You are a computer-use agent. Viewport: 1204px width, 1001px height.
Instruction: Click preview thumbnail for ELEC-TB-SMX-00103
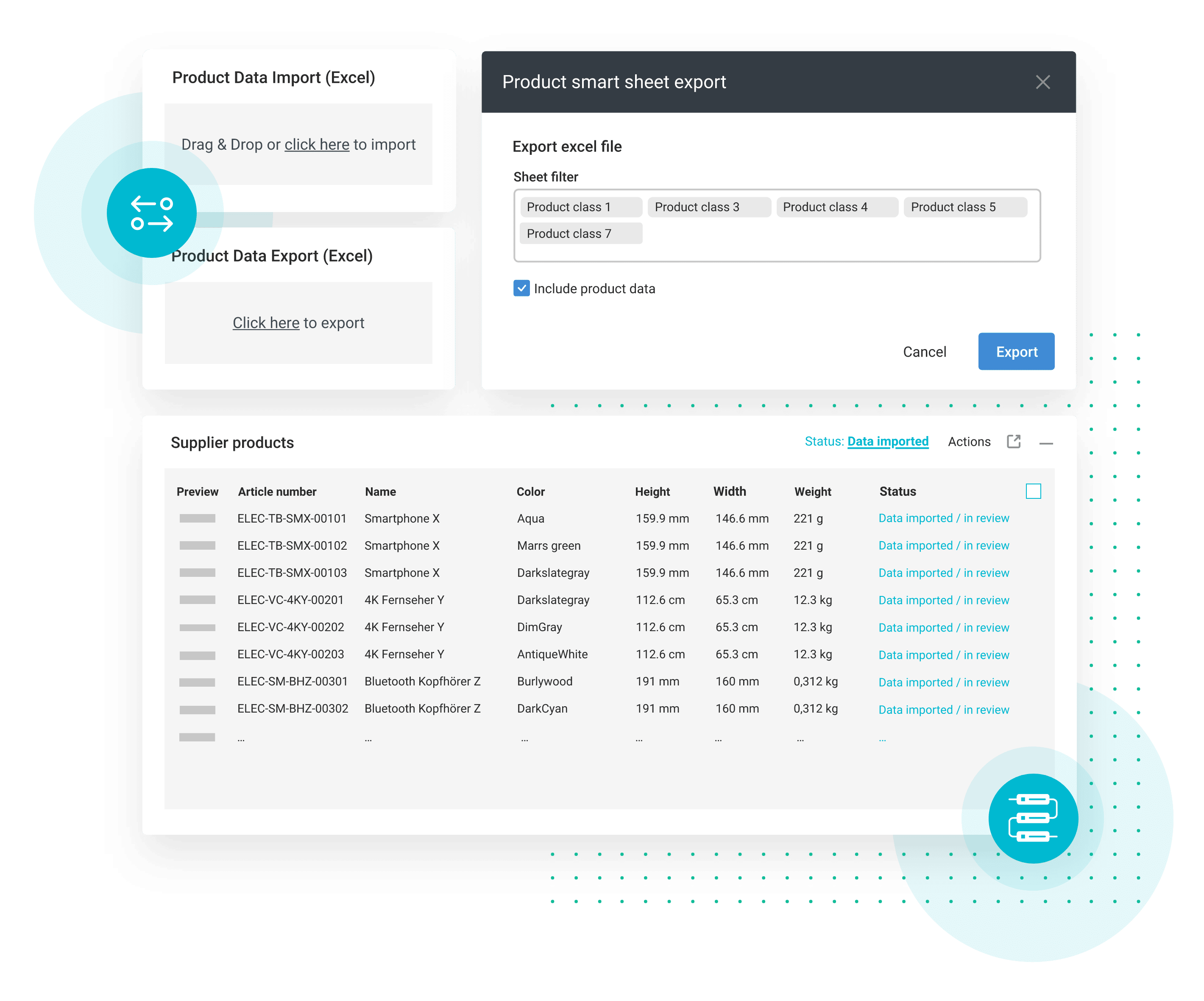197,573
